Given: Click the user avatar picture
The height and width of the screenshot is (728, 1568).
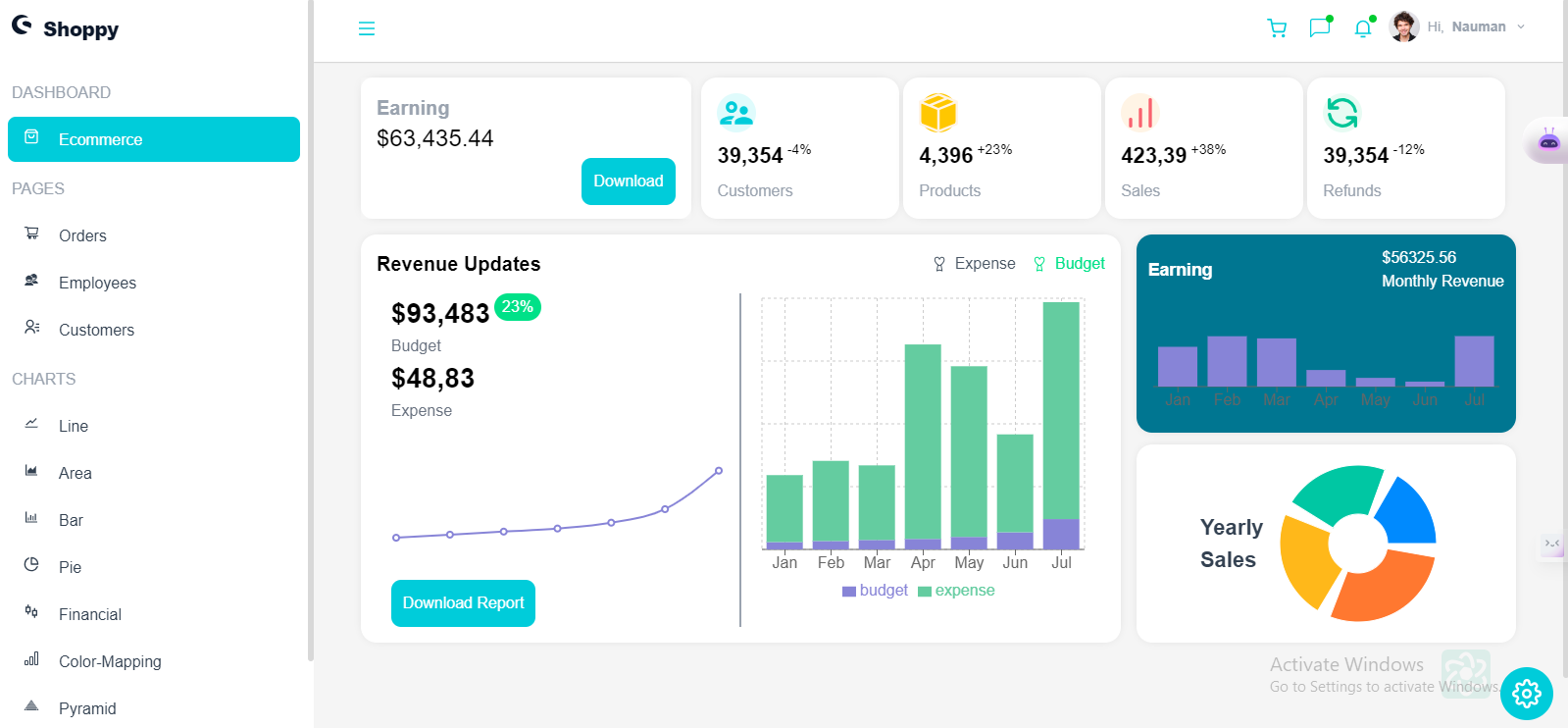Looking at the screenshot, I should (1404, 26).
